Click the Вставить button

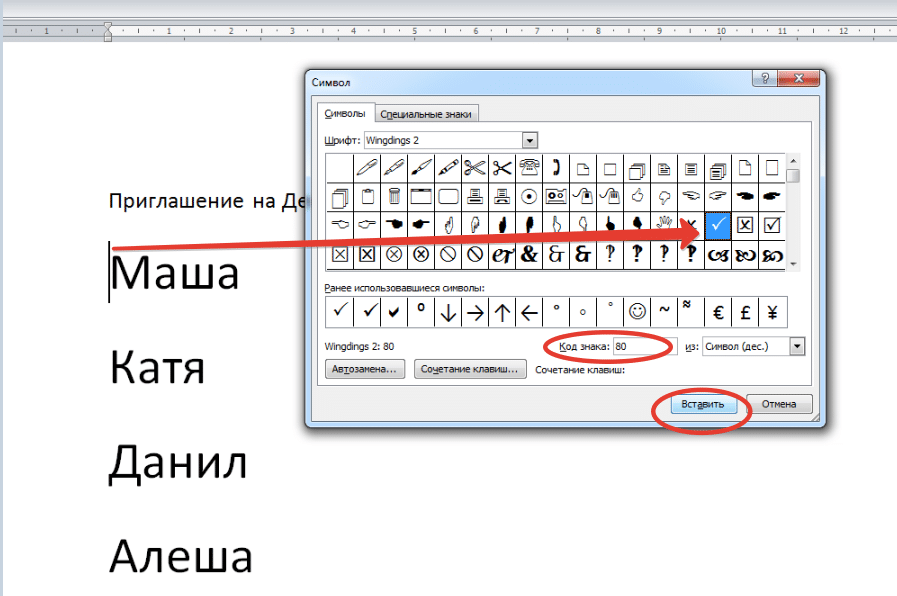click(x=702, y=404)
